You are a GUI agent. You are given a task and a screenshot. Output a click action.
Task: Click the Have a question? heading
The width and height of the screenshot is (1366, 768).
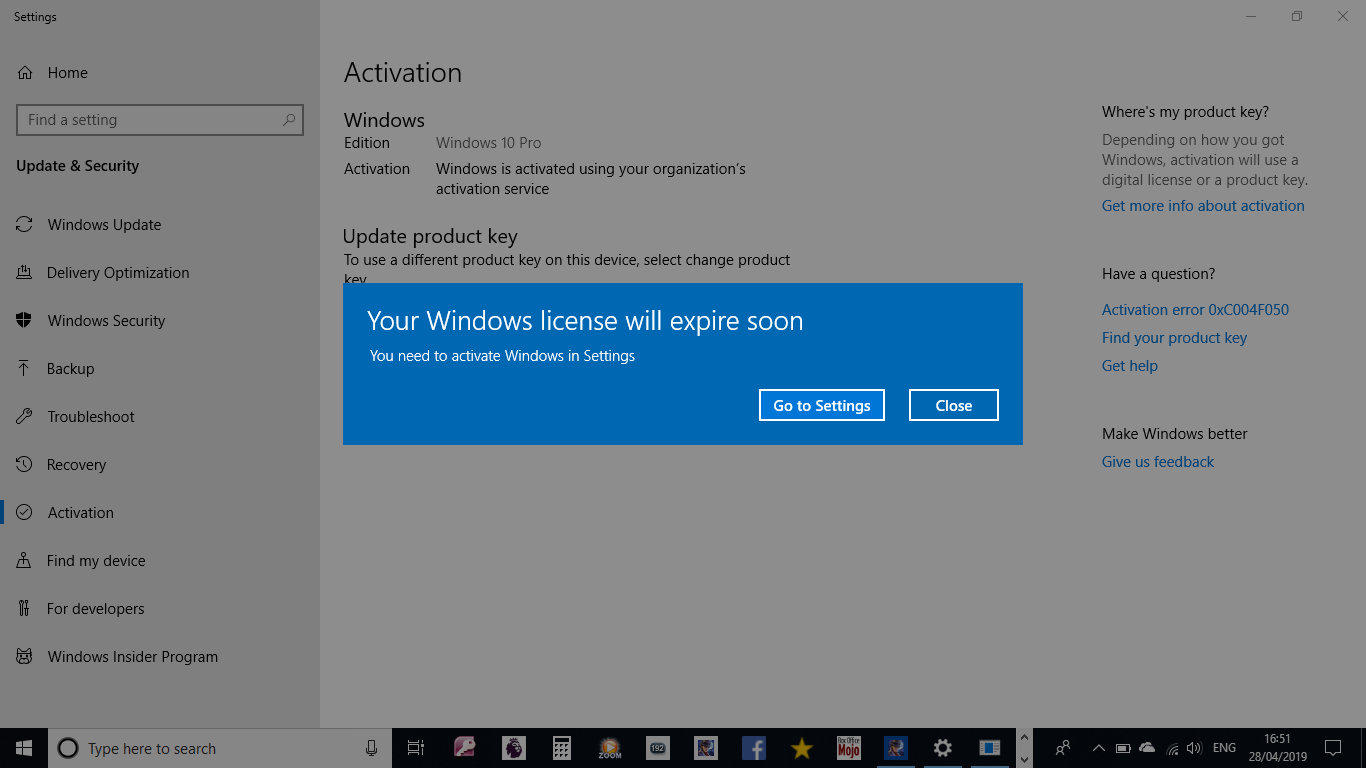tap(1158, 274)
